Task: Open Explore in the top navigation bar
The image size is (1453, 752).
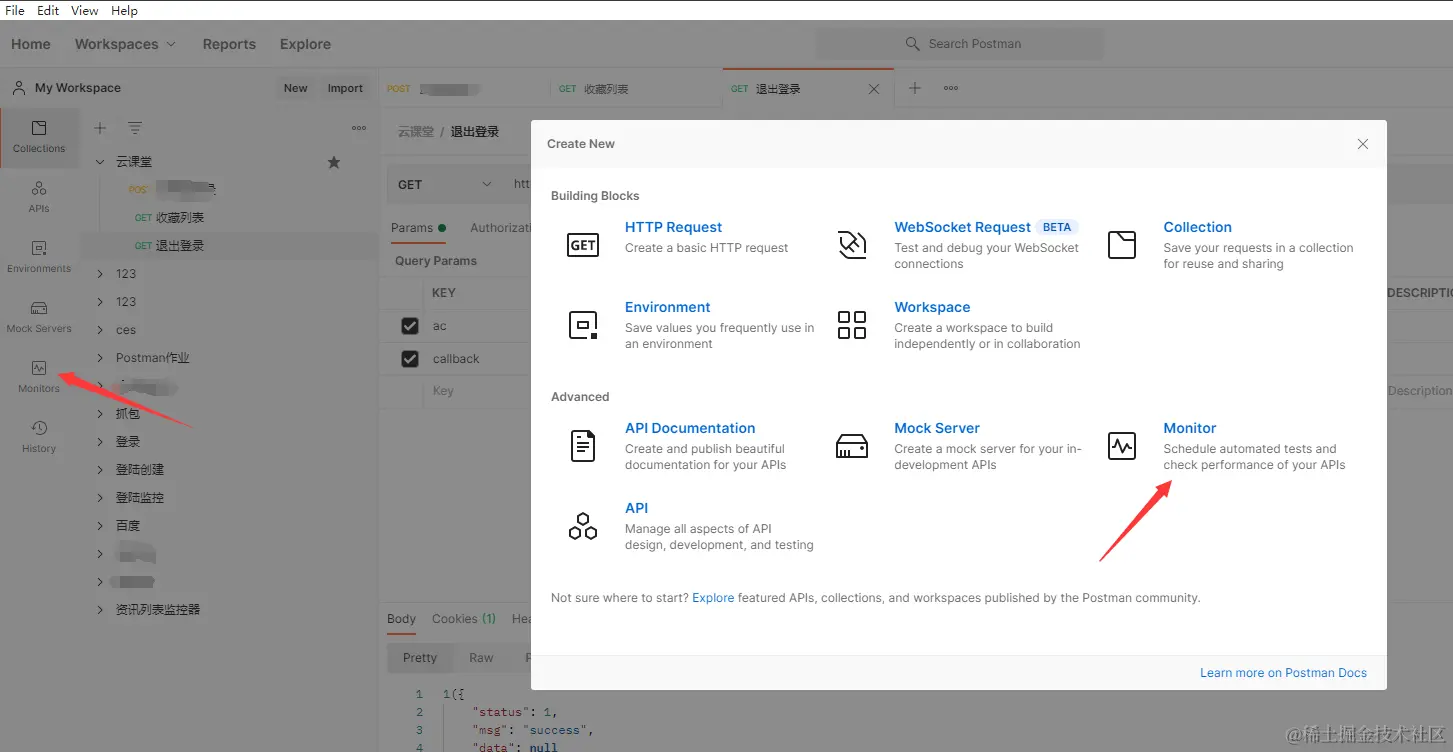Action: pyautogui.click(x=305, y=44)
